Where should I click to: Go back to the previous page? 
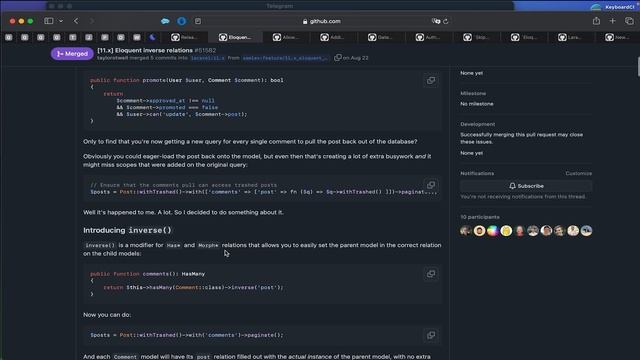(x=76, y=21)
